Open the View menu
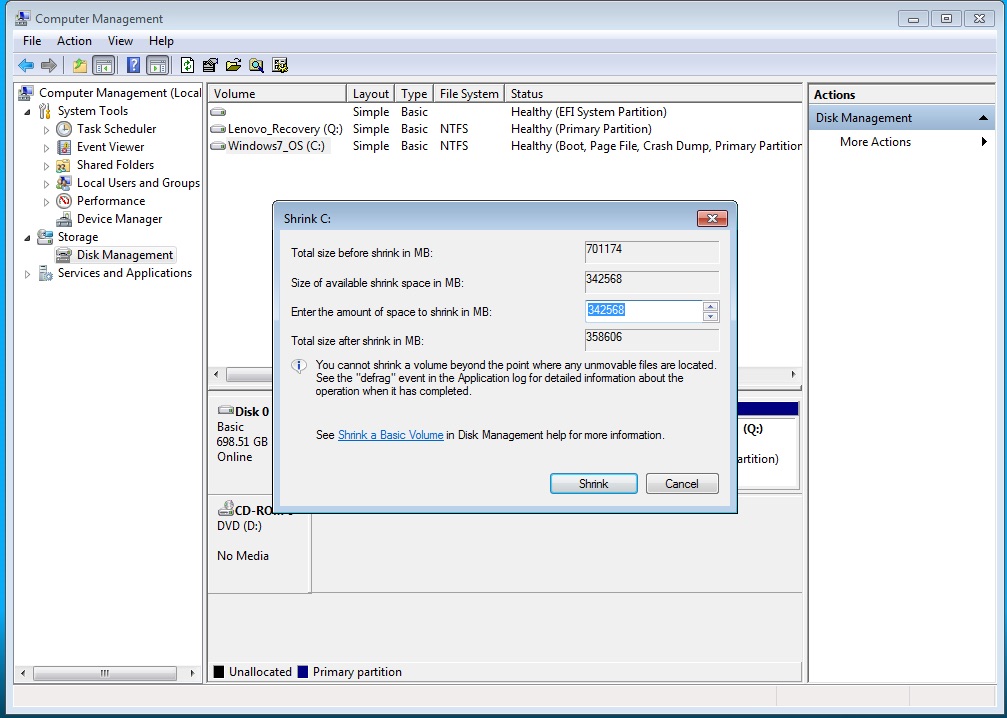Viewport: 1007px width, 718px height. tap(120, 40)
